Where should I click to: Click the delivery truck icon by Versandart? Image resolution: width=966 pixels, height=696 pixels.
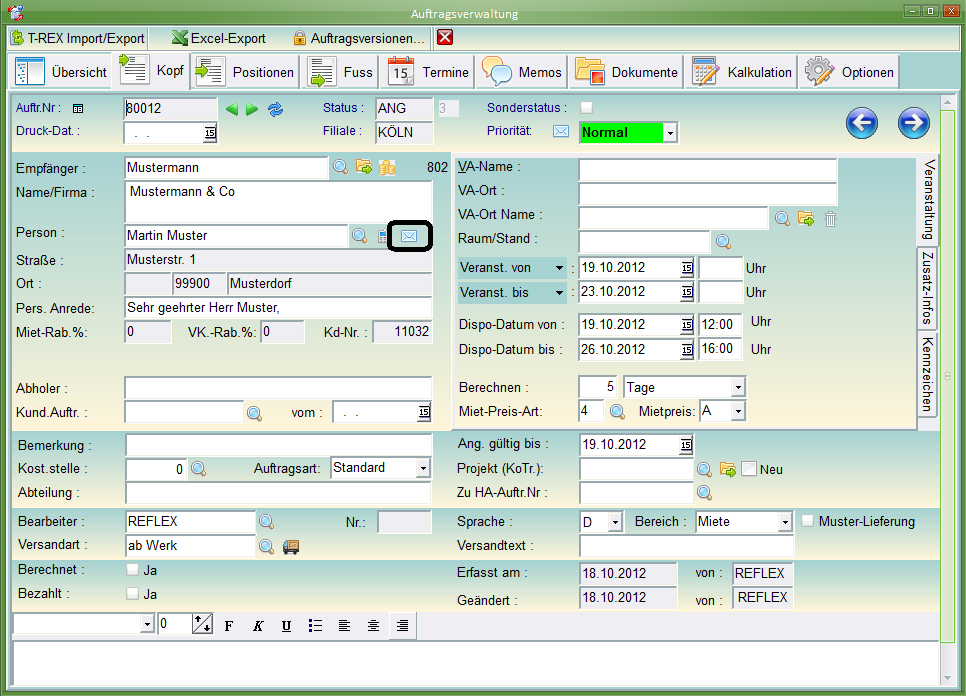pyautogui.click(x=291, y=546)
